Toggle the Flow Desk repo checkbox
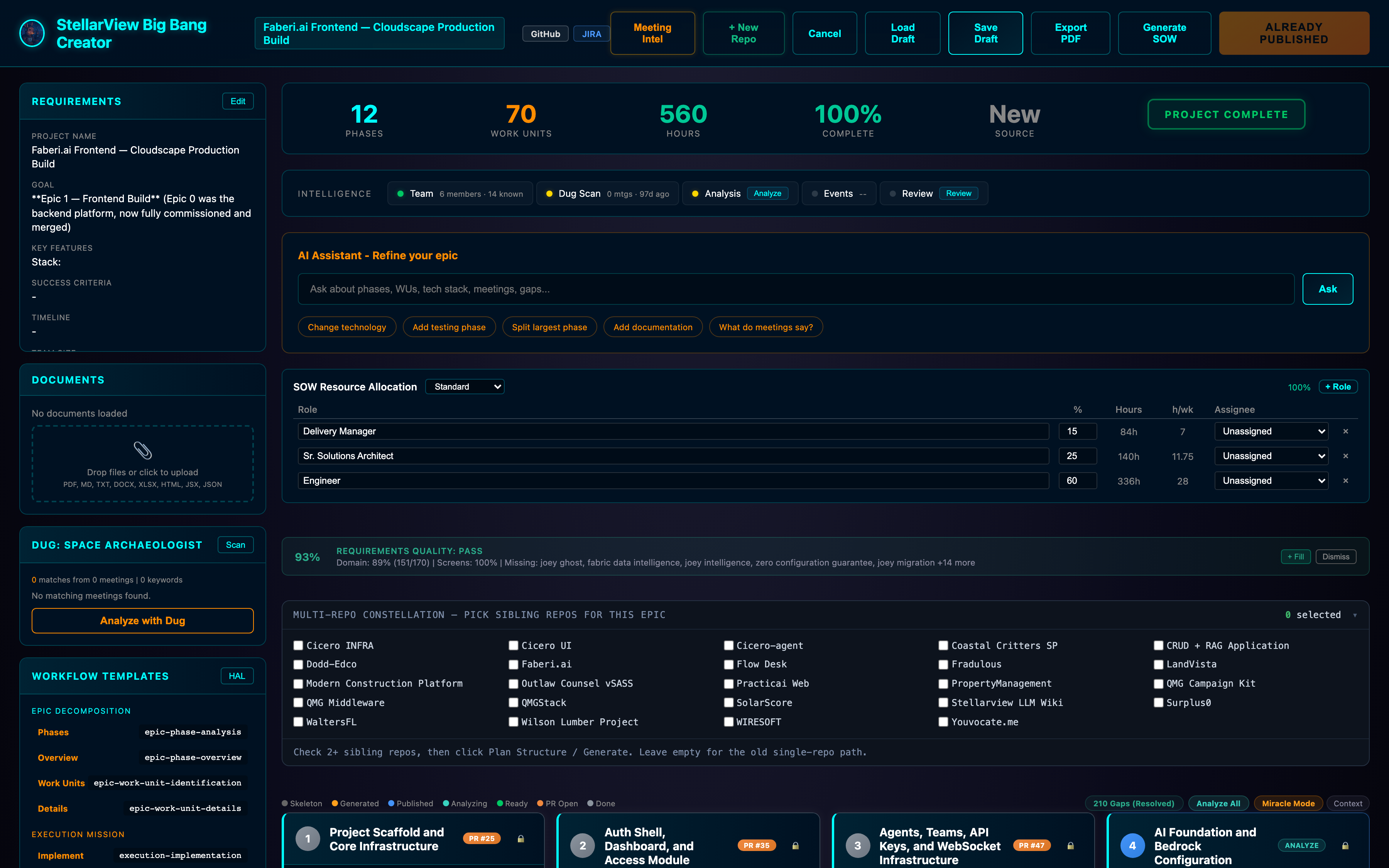The height and width of the screenshot is (868, 1389). click(729, 664)
